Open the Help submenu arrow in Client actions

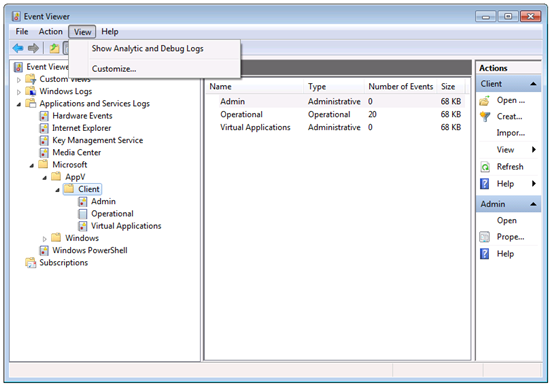point(534,184)
